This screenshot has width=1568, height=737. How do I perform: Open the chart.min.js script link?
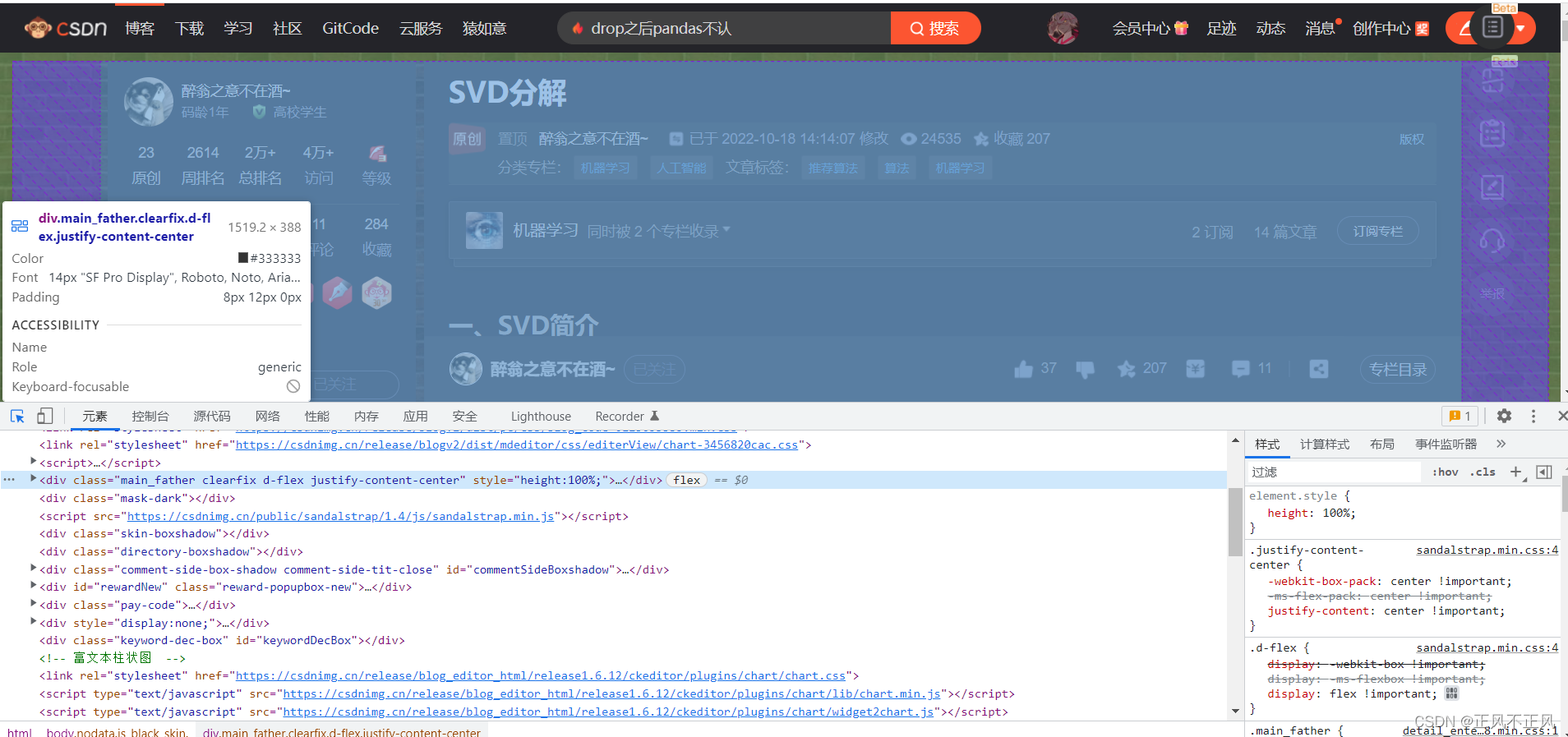click(x=611, y=694)
